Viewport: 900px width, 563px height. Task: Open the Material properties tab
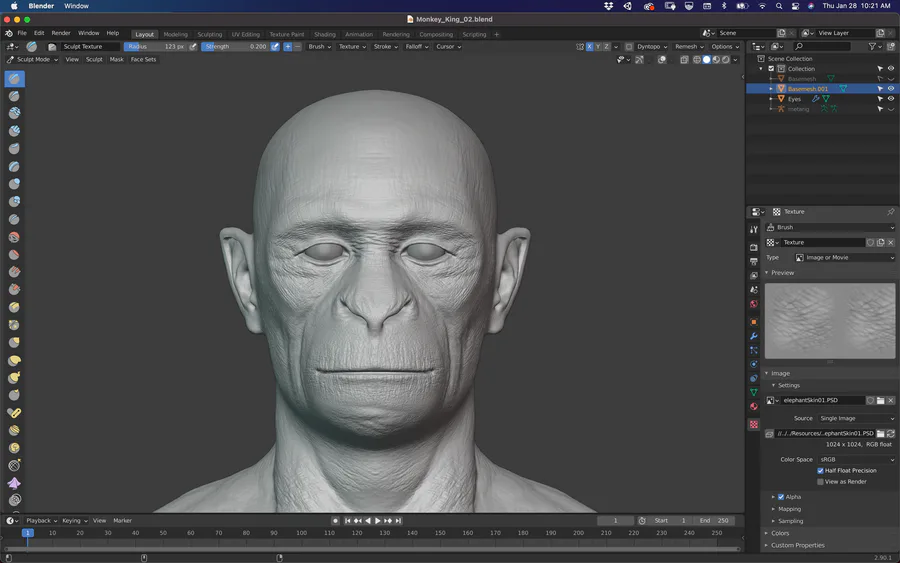click(754, 406)
